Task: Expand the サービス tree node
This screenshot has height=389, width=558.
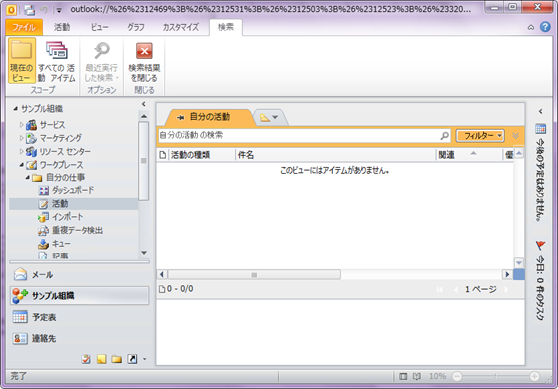Action: [x=21, y=125]
